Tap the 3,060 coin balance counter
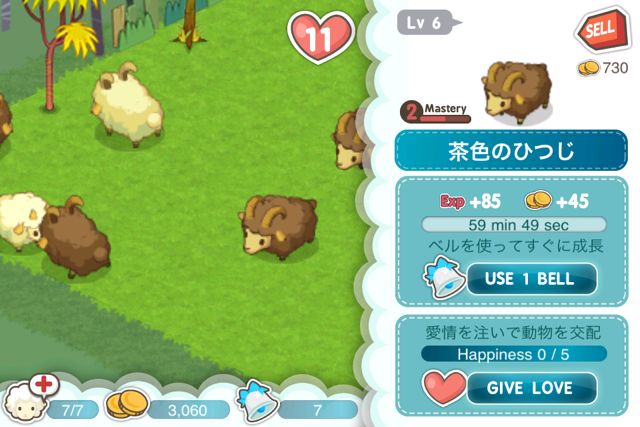Screen dimensions: 640x427 (x=188, y=410)
